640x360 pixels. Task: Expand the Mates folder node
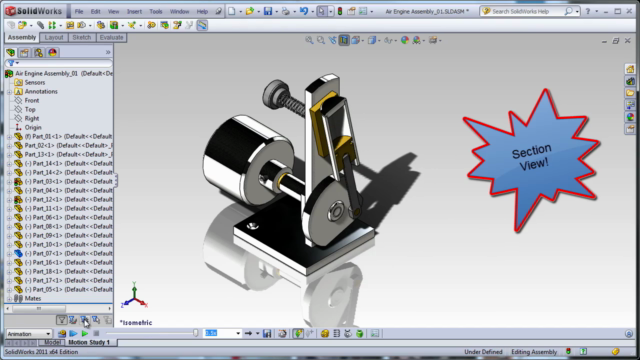point(9,298)
